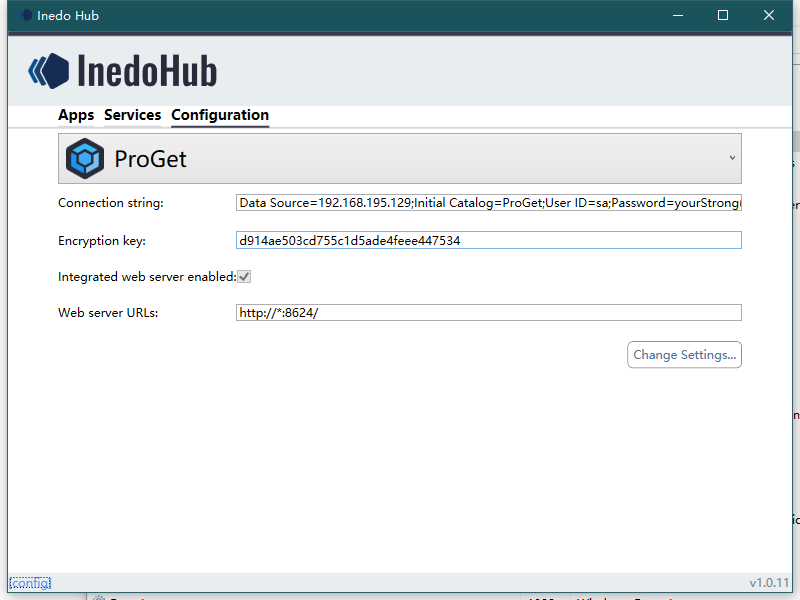Open the Apps tab

click(x=76, y=115)
